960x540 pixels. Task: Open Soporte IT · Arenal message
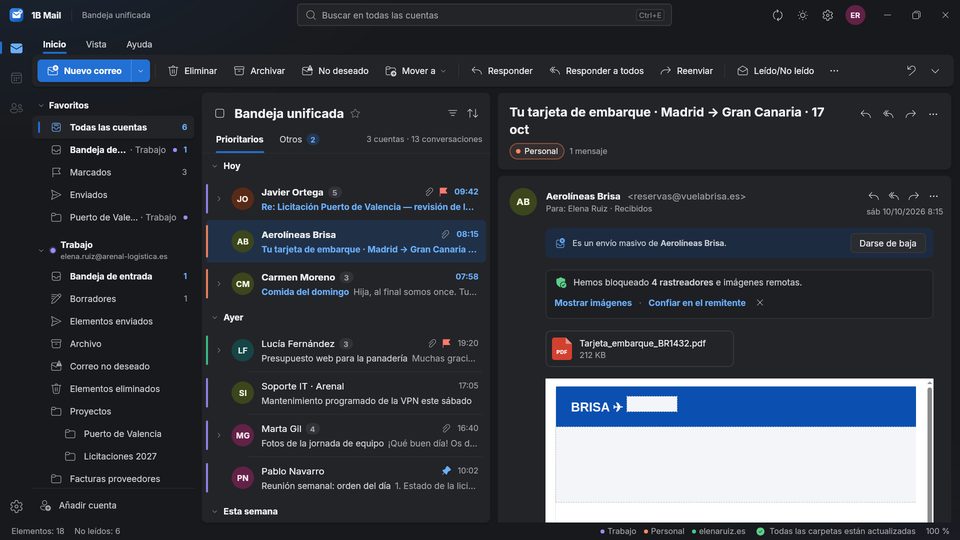pyautogui.click(x=347, y=394)
